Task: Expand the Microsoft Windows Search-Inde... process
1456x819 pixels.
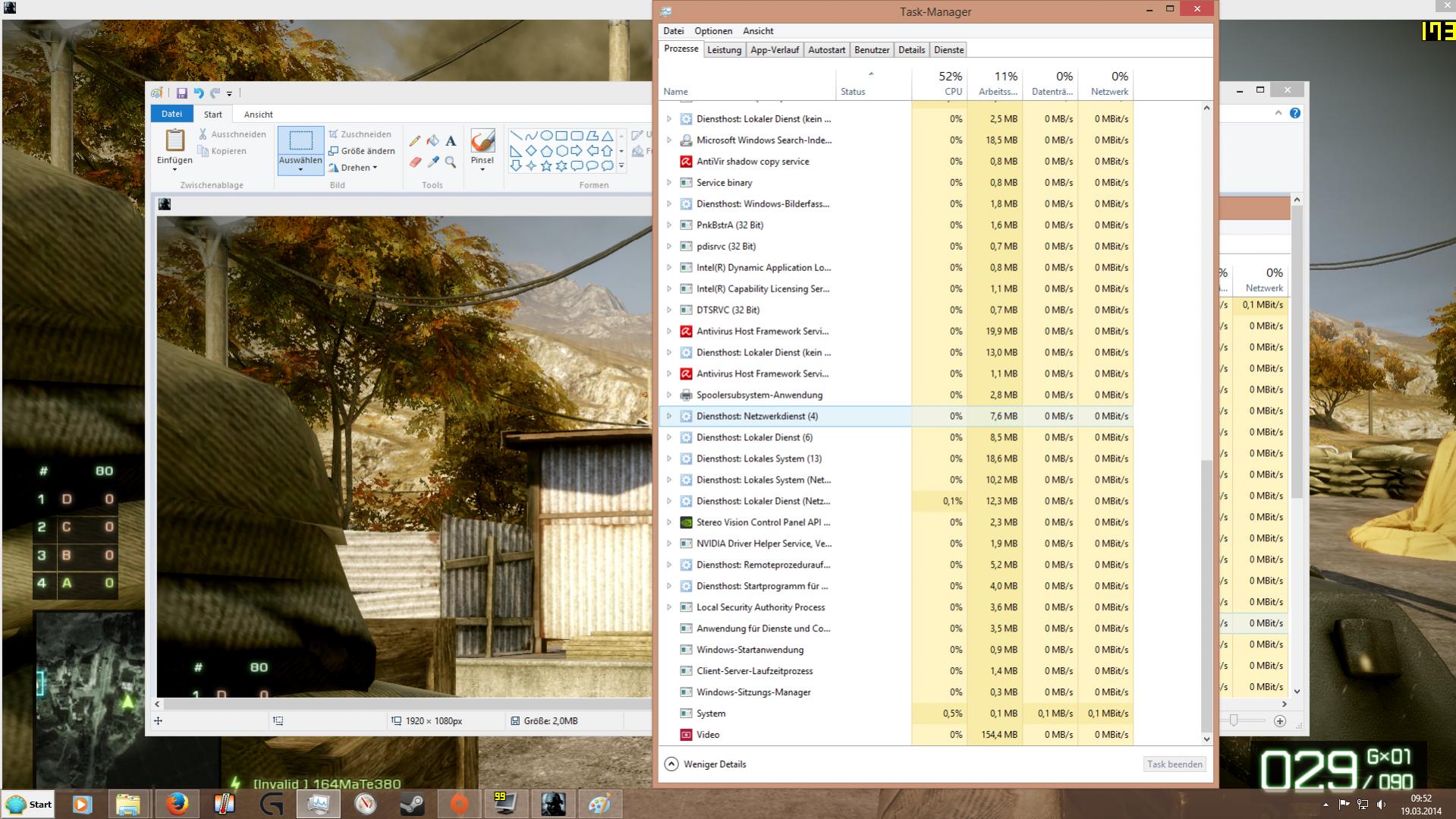Action: [668, 140]
